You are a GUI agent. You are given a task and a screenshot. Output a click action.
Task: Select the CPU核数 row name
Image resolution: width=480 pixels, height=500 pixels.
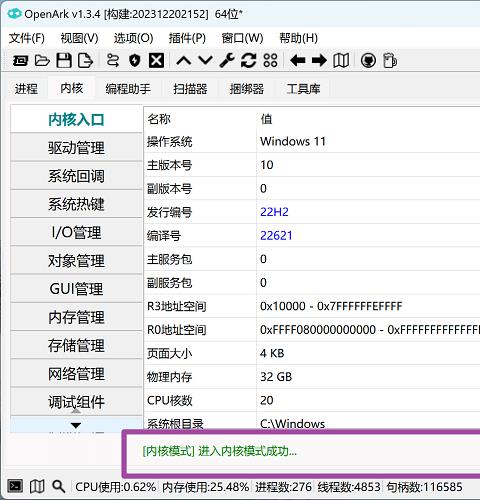tap(170, 400)
